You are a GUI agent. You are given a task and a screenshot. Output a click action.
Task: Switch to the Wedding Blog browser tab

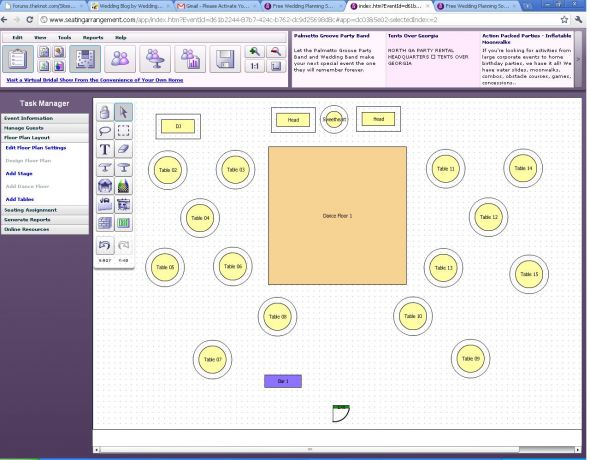(130, 6)
